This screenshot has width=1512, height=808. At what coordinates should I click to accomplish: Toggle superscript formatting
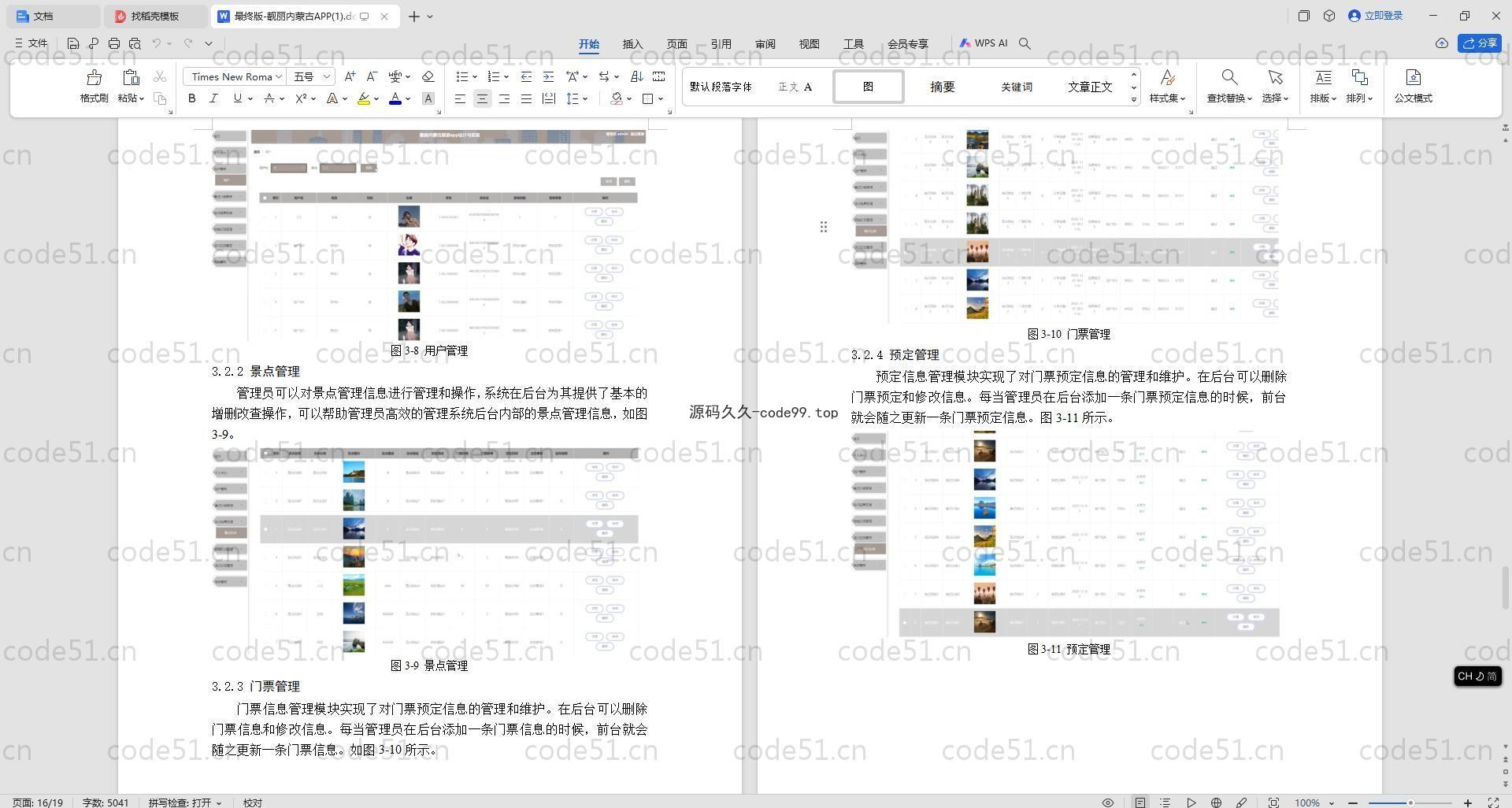[301, 98]
